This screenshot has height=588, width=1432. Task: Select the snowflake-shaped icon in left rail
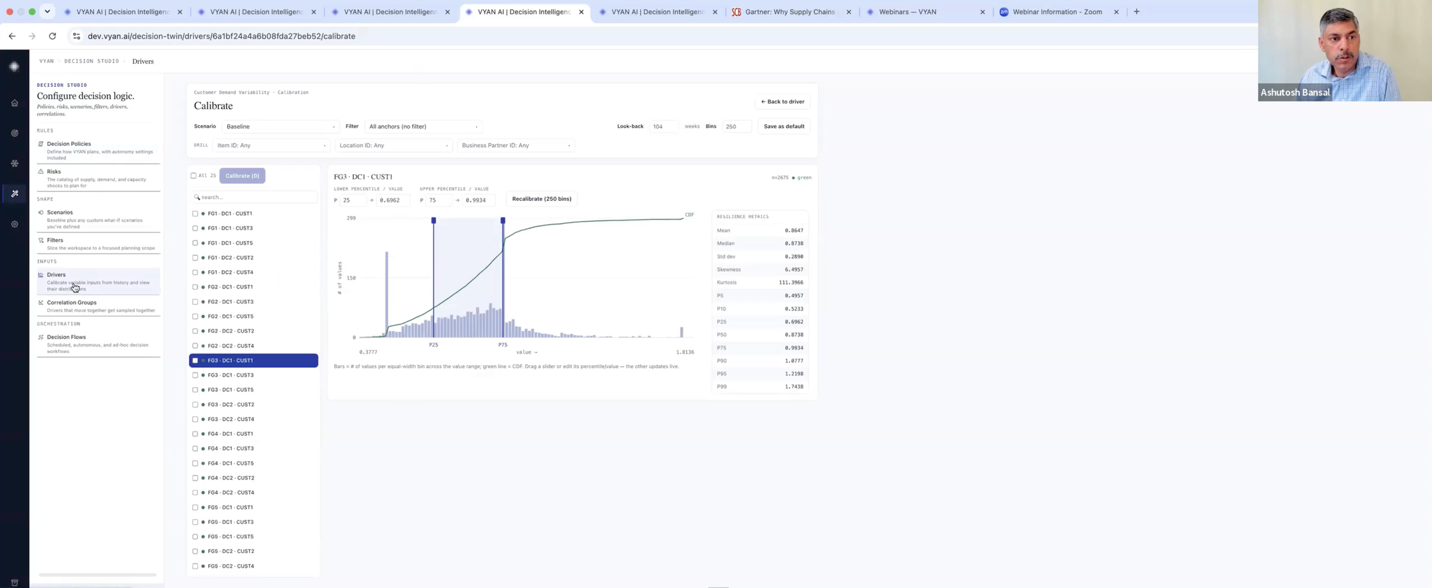[14, 163]
